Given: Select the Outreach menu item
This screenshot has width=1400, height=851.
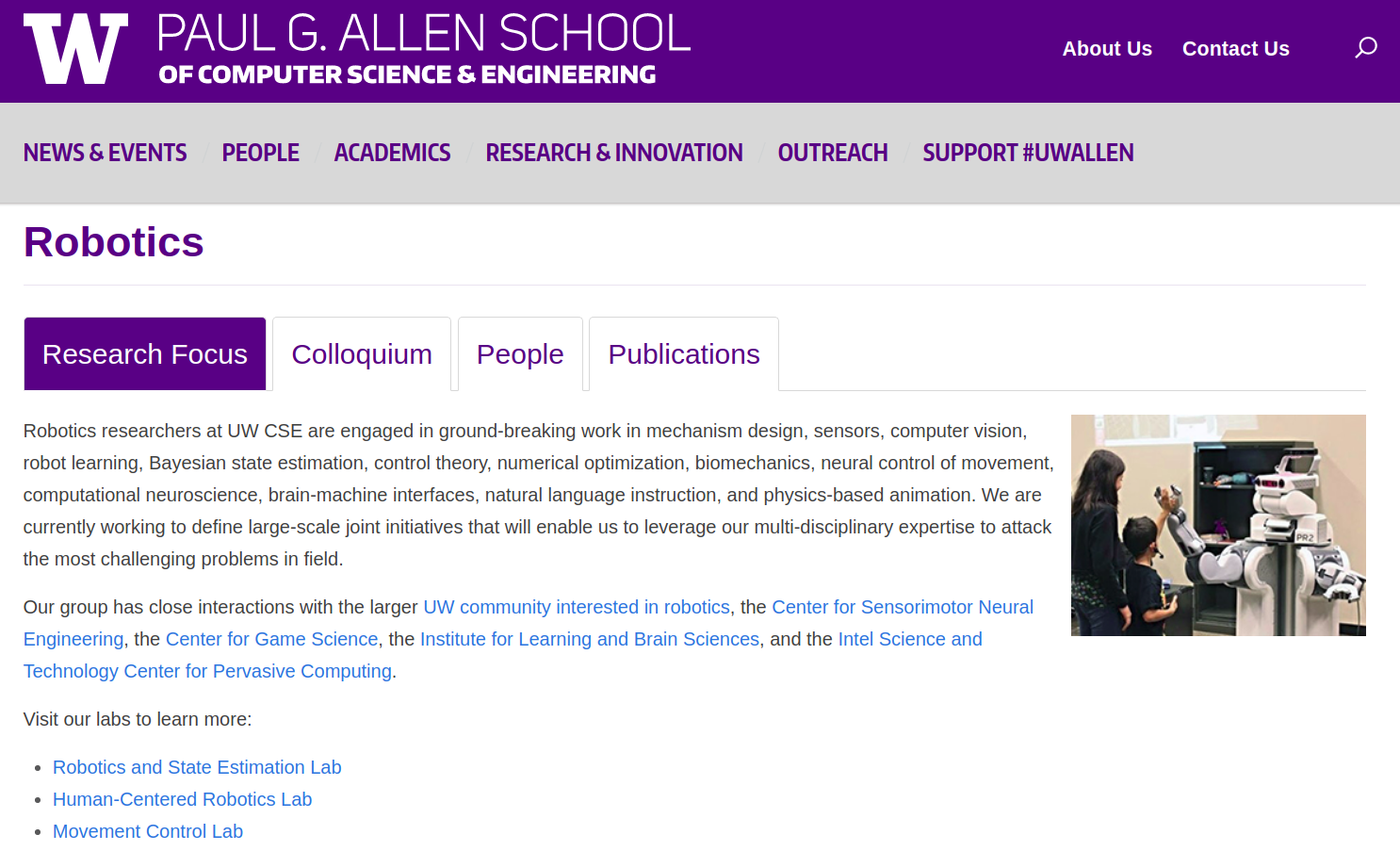Looking at the screenshot, I should click(x=833, y=153).
